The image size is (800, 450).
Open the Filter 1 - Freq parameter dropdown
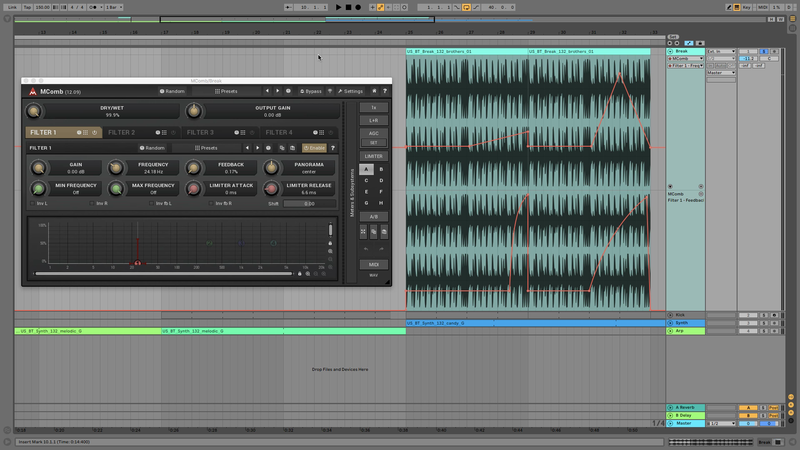click(686, 66)
